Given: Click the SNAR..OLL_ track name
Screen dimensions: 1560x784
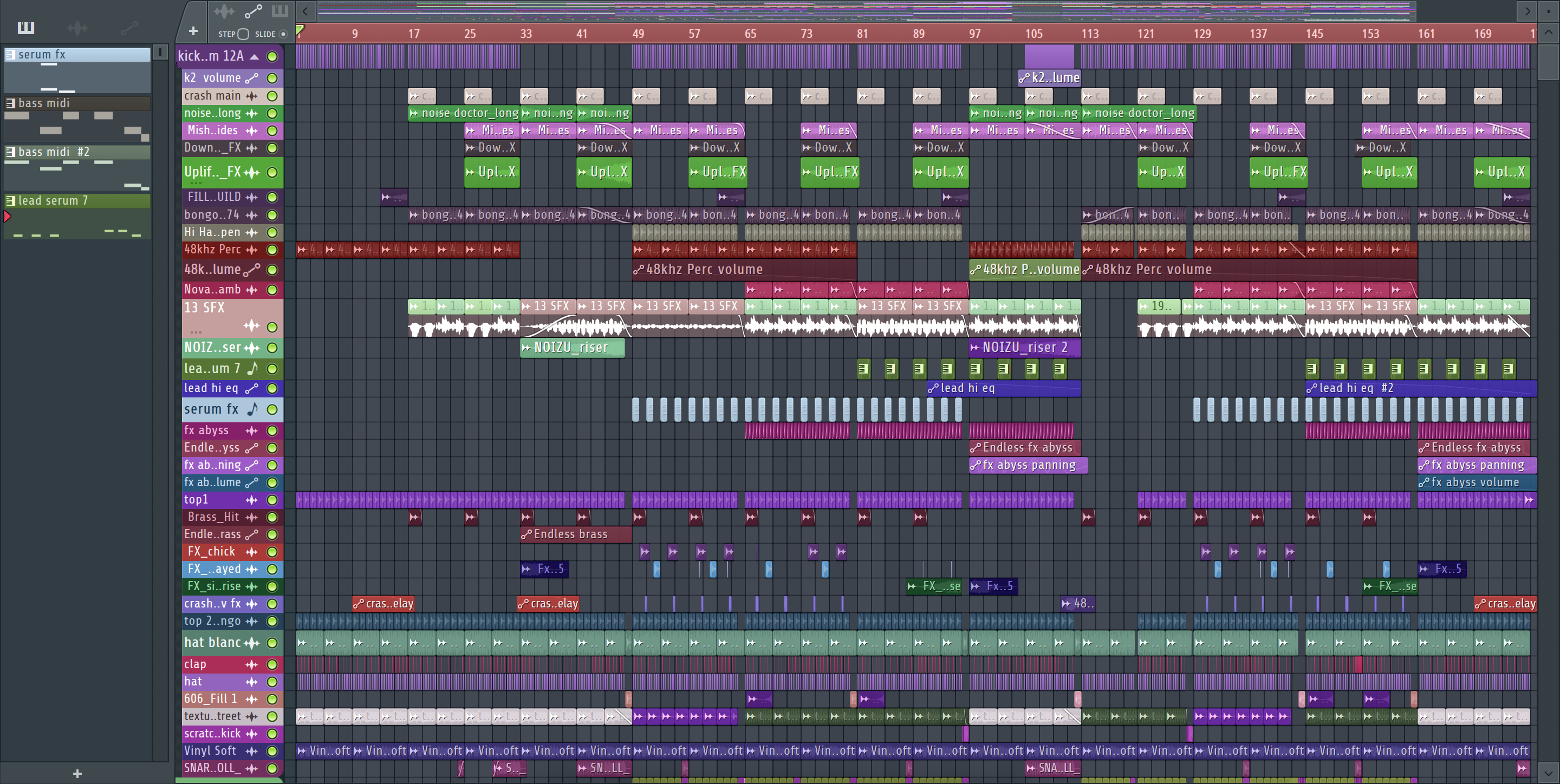Looking at the screenshot, I should point(212,768).
